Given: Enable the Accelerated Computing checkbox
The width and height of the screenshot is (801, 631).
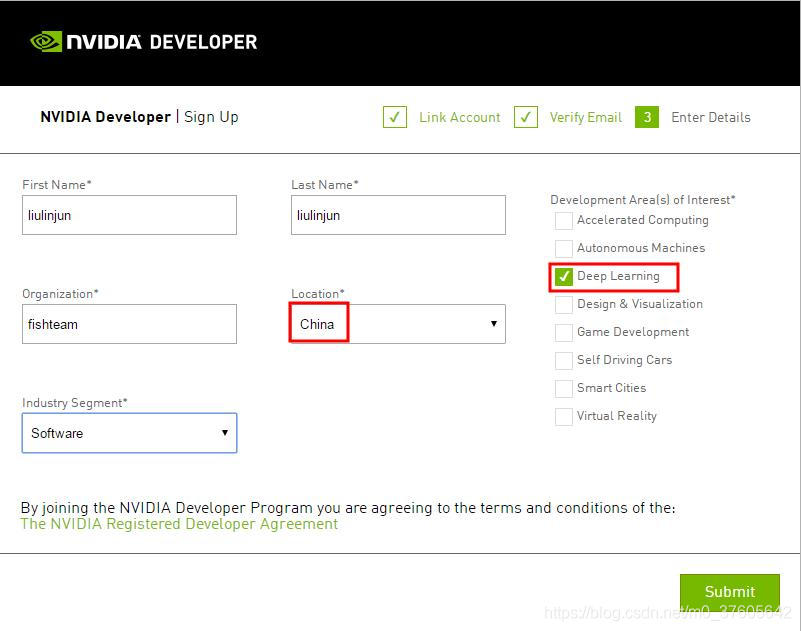Looking at the screenshot, I should click(563, 221).
